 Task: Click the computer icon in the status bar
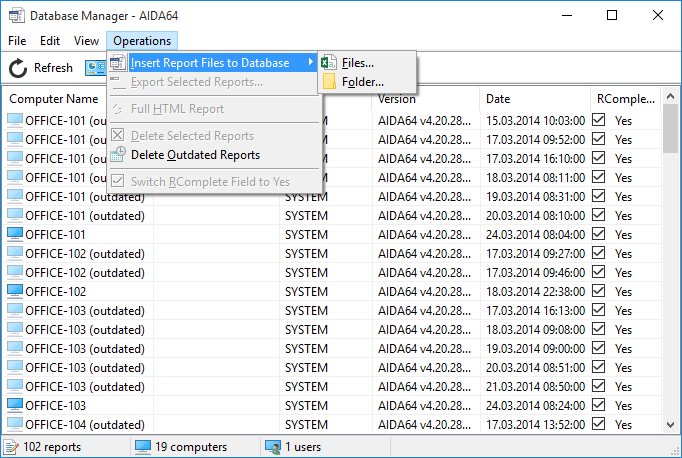143,447
